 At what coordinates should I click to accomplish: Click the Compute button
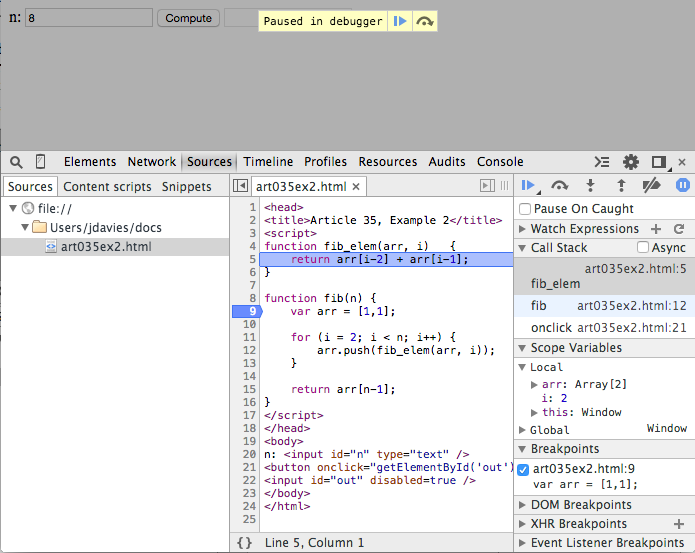[188, 19]
